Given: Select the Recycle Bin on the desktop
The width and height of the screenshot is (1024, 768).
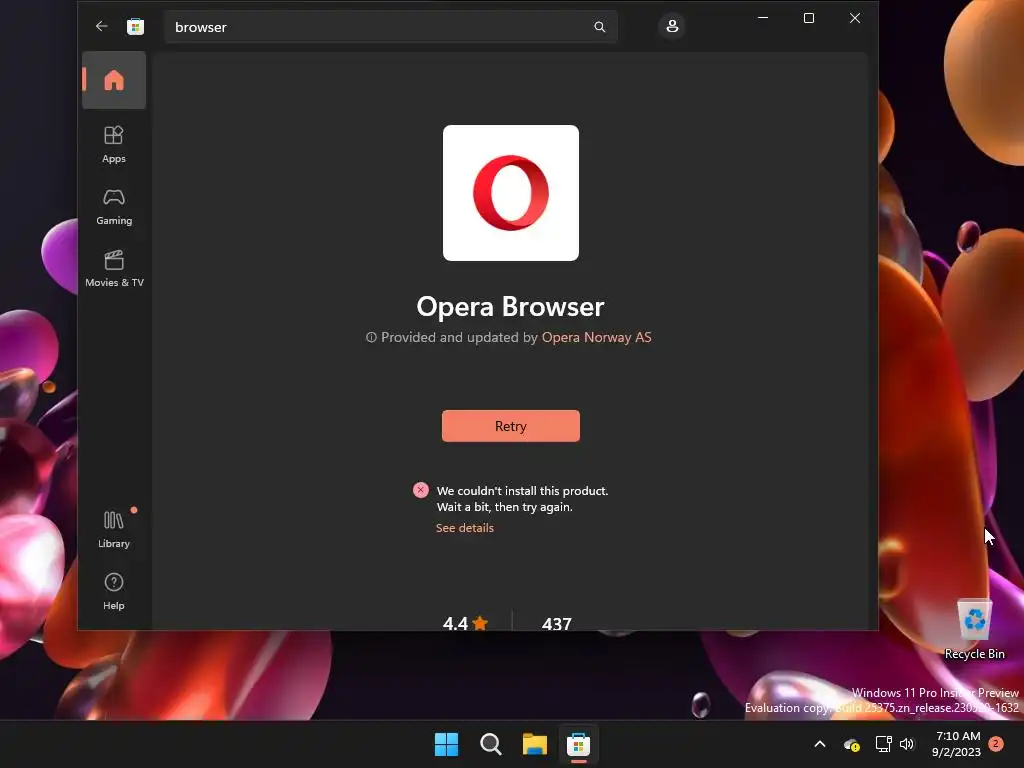Looking at the screenshot, I should [974, 629].
